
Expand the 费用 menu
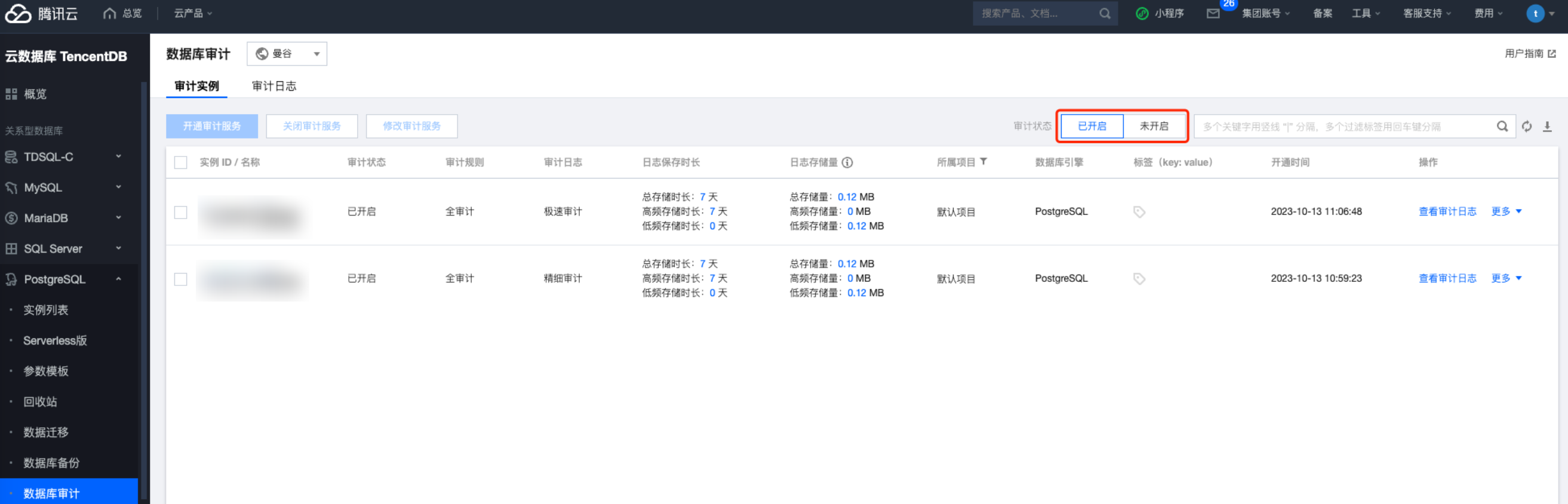(1487, 13)
